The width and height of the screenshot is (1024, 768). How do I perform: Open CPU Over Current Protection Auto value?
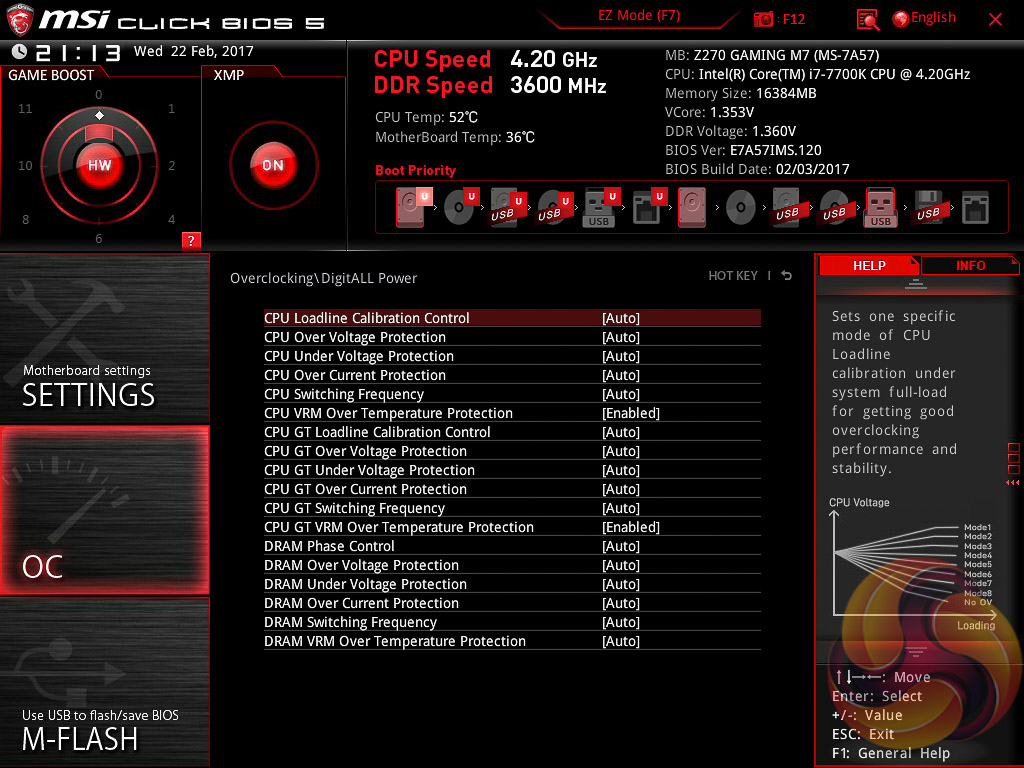pos(620,375)
